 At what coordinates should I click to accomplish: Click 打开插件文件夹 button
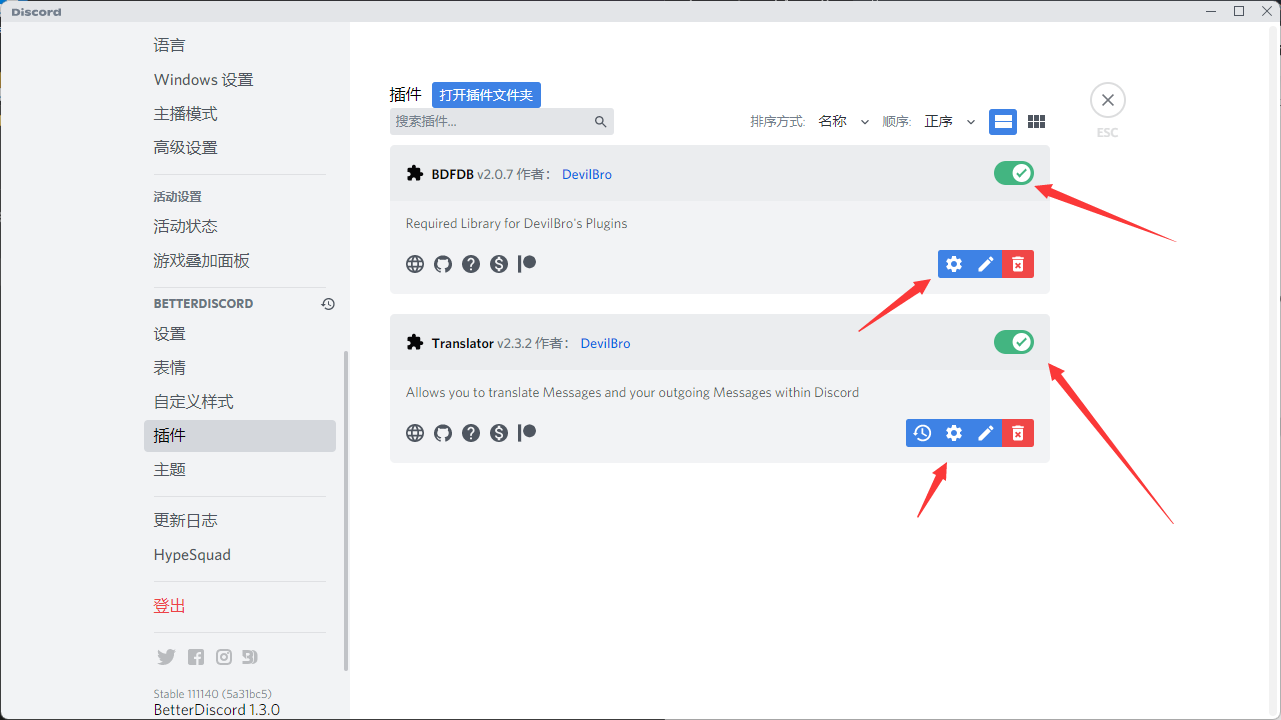pos(486,95)
